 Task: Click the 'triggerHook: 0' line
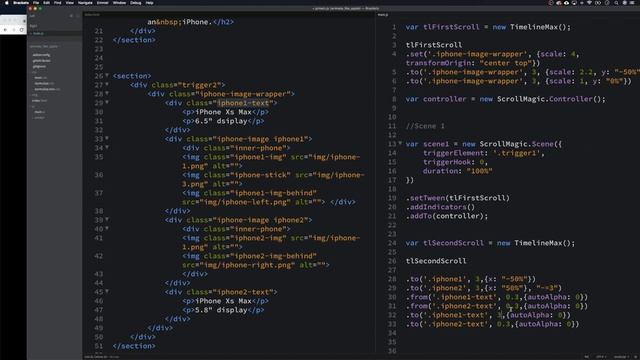pos(456,162)
